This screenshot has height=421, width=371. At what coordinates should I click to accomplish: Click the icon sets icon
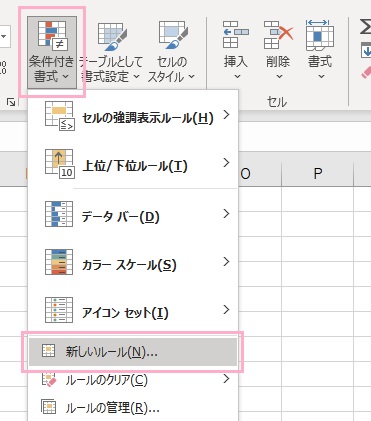[59, 310]
